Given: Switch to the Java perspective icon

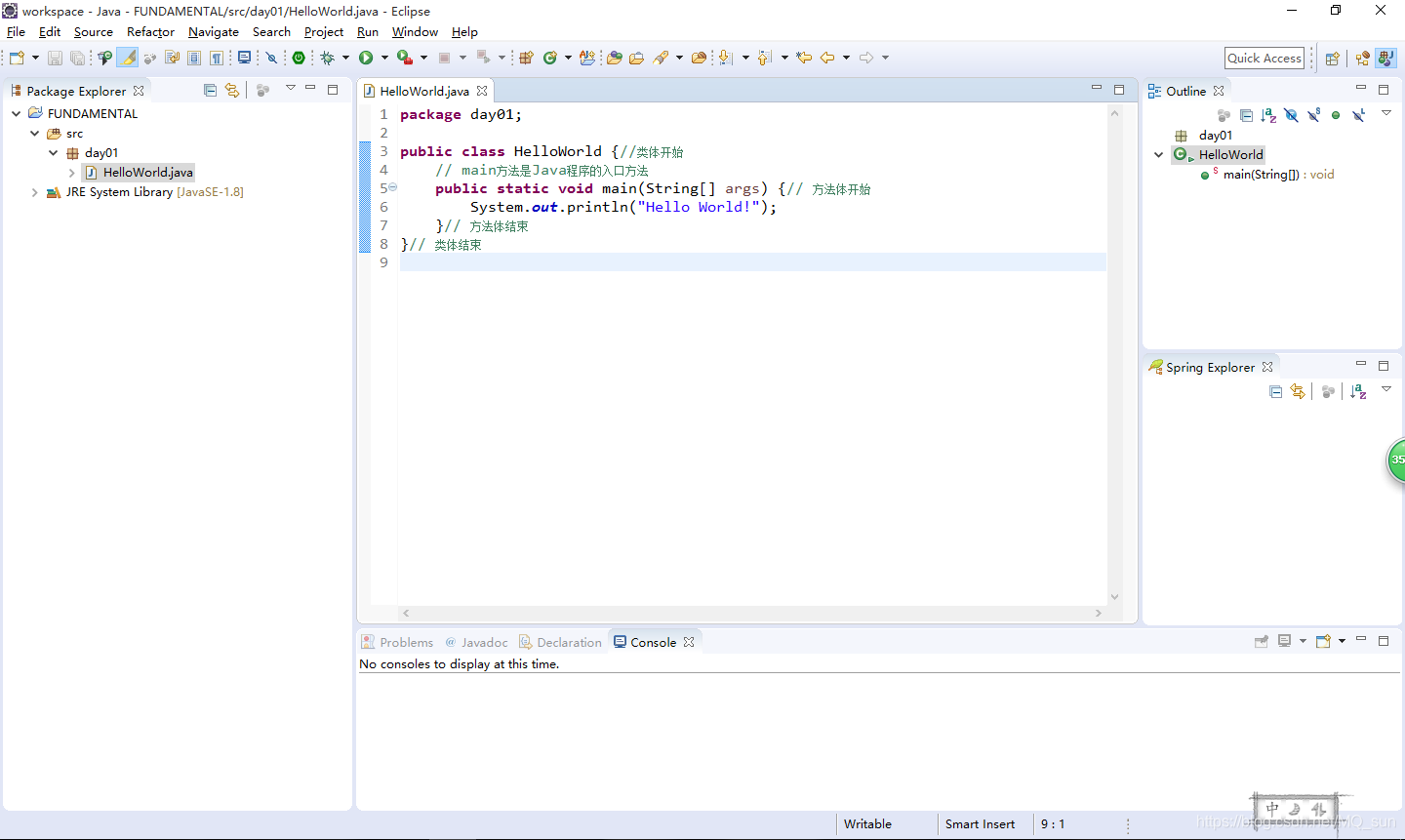Looking at the screenshot, I should pos(1386,59).
